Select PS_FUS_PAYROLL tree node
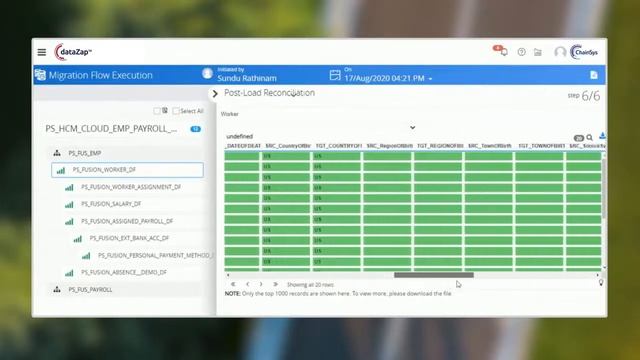 [x=90, y=289]
